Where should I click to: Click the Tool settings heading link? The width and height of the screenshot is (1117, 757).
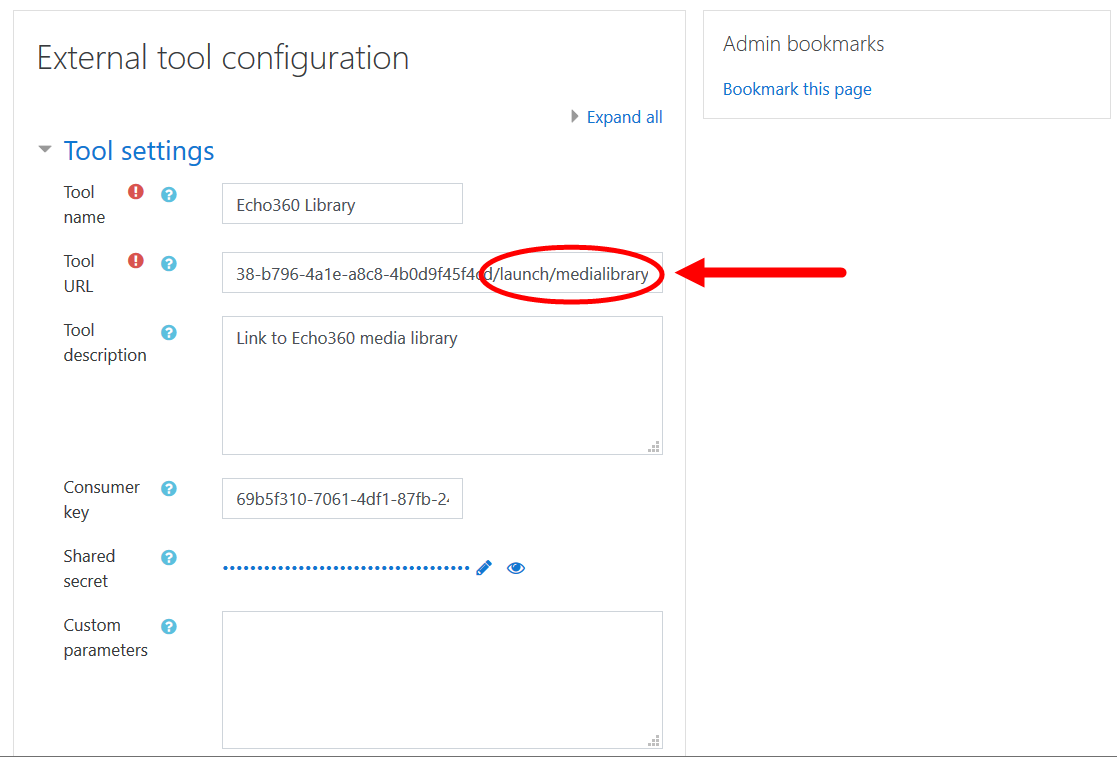(x=139, y=151)
